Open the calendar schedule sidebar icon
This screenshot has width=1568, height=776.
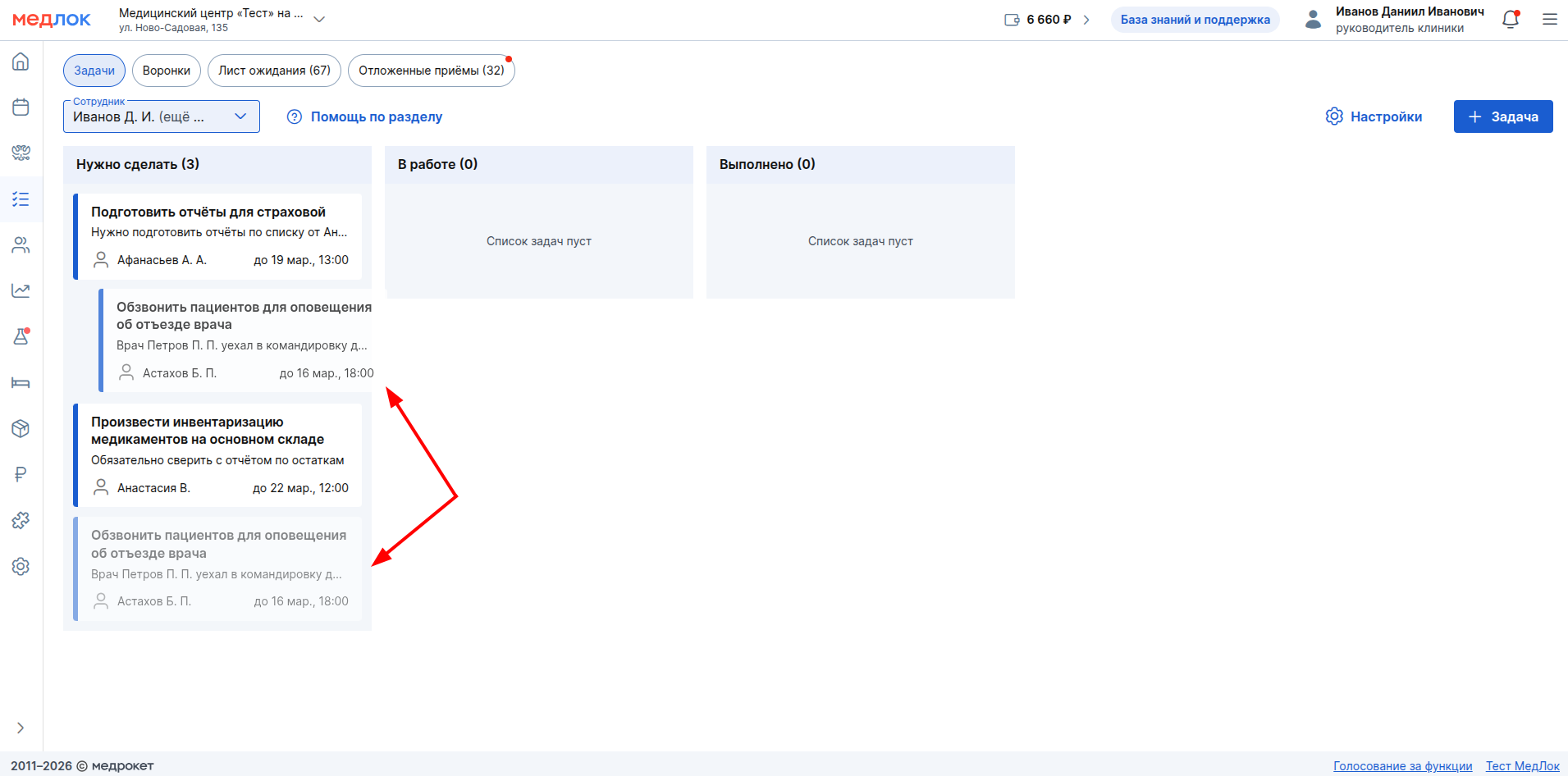[x=21, y=107]
